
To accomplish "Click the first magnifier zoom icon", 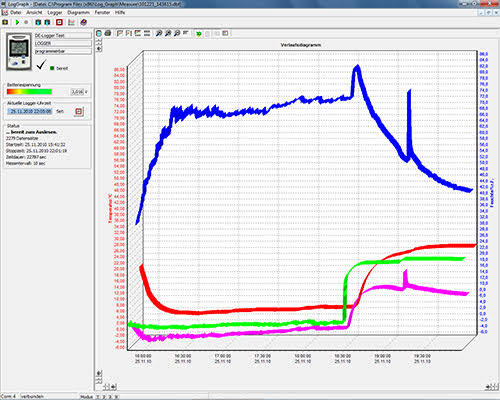I will click(x=159, y=33).
